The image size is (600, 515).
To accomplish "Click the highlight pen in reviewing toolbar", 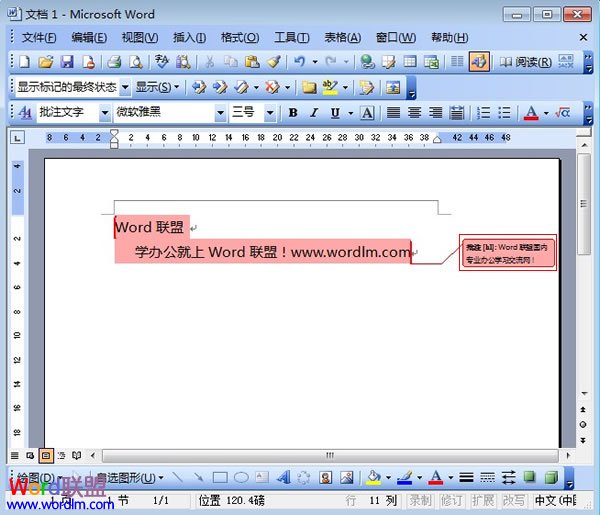I will (330, 87).
